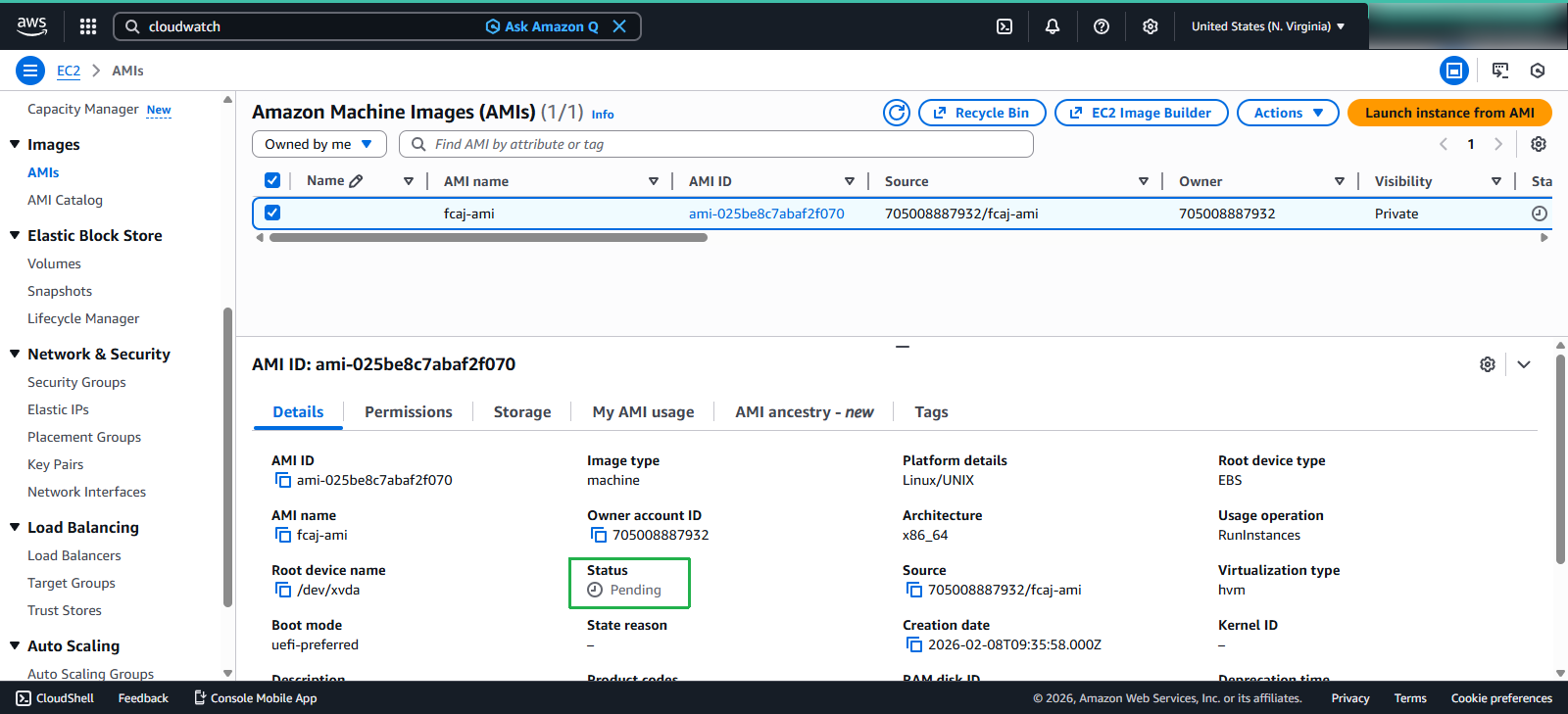This screenshot has height=714, width=1568.
Task: Go to previous page of AMIs
Action: 1444,144
